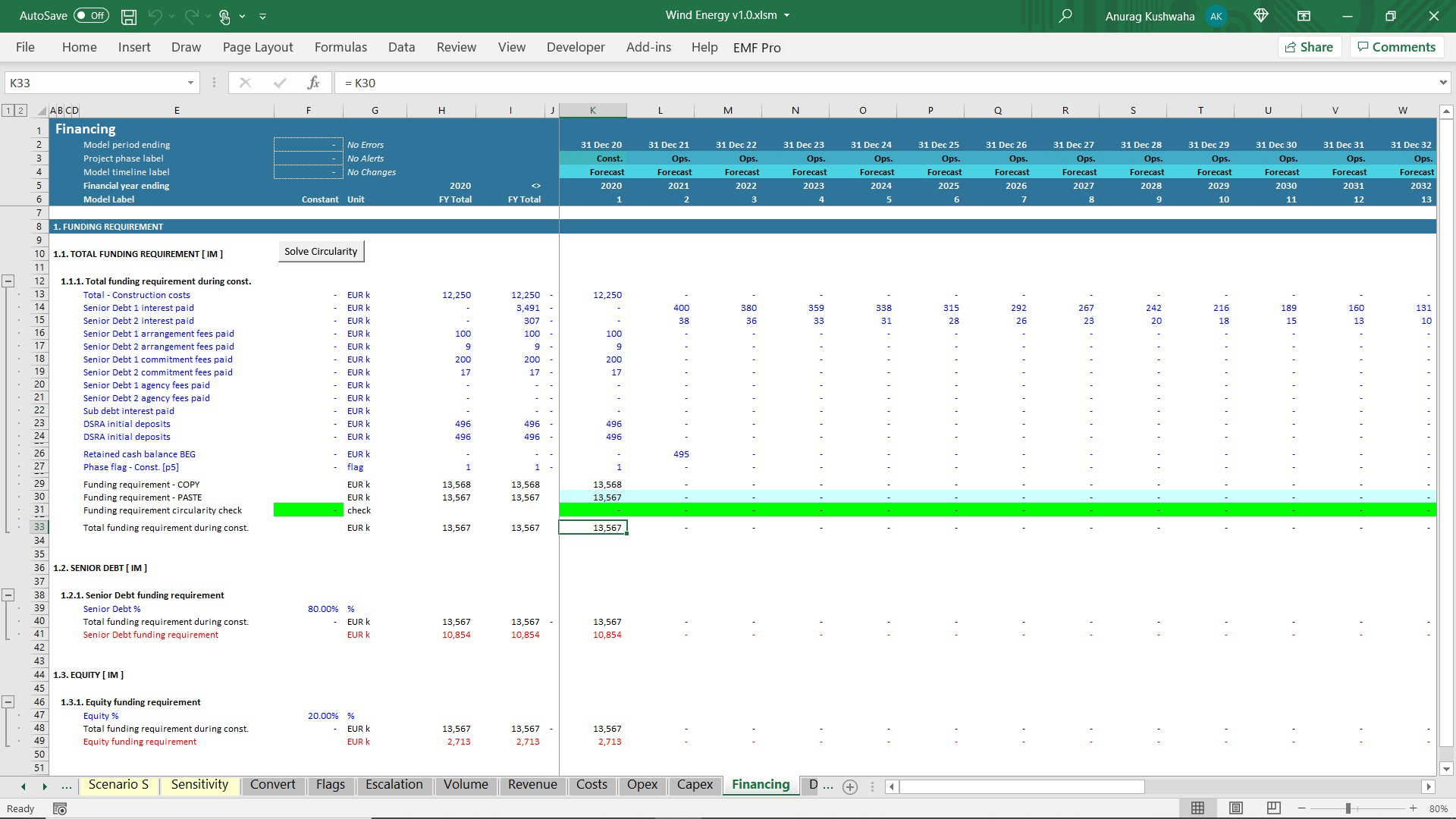Collapse the Senior Debt outline group
Image resolution: width=1456 pixels, height=819 pixels.
click(x=8, y=595)
